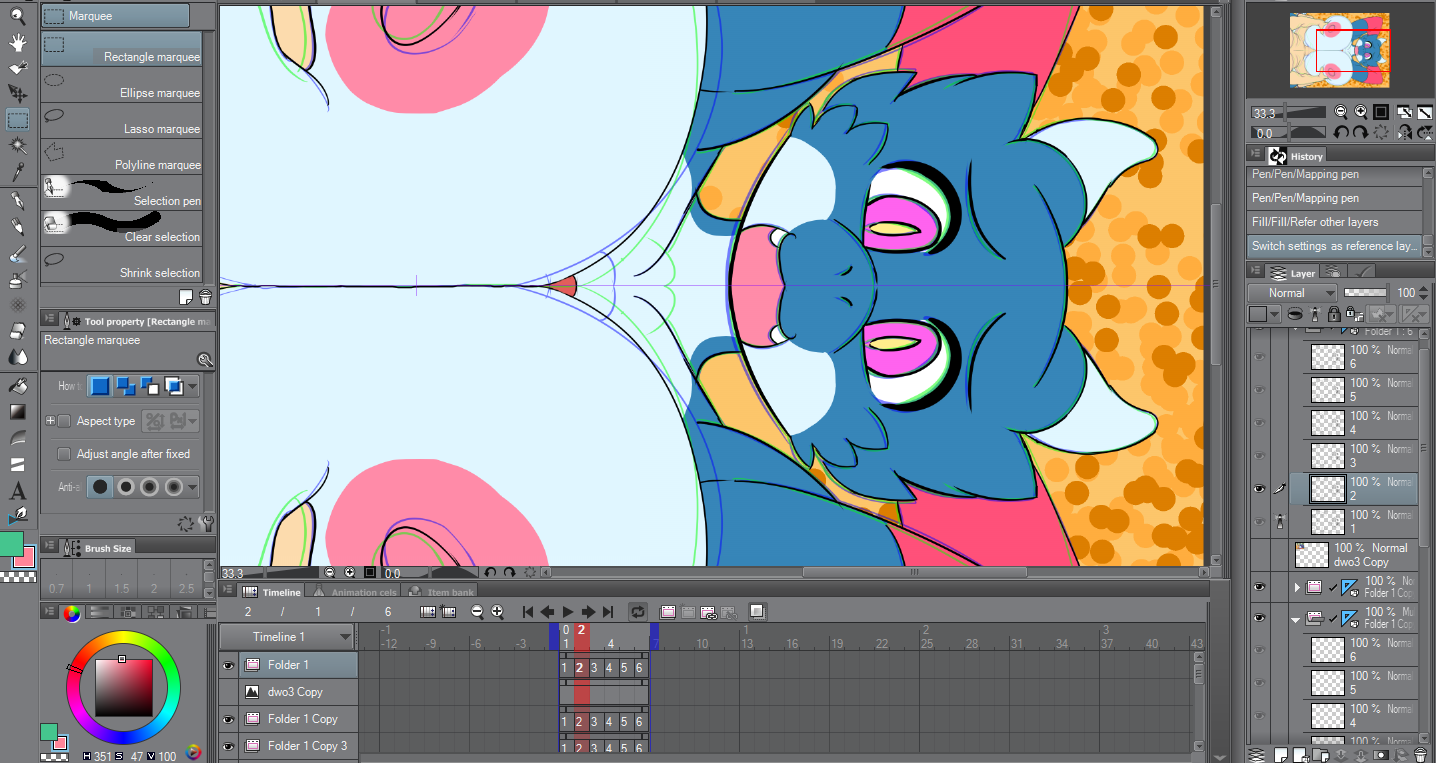1436x763 pixels.
Task: Open the Item bank tab
Action: tap(444, 592)
